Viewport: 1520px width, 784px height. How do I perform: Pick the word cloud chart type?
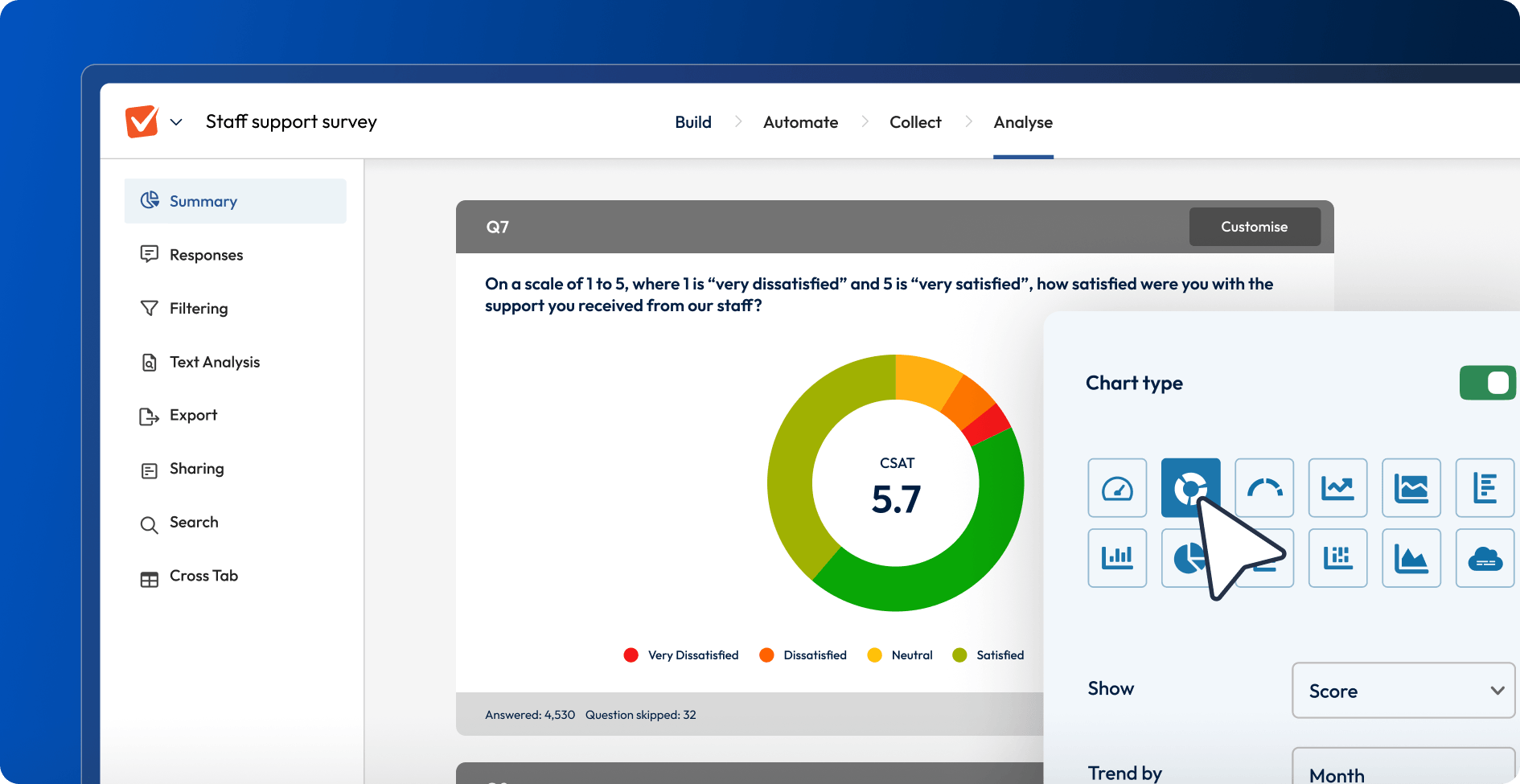[1485, 558]
